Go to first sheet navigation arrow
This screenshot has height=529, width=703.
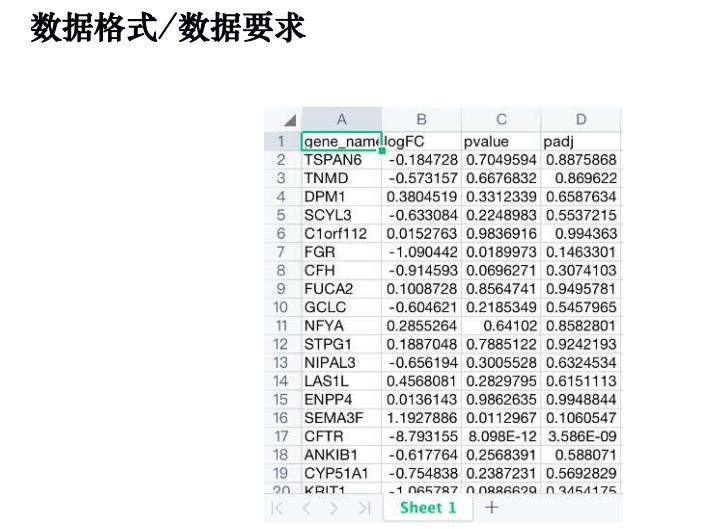pos(278,508)
